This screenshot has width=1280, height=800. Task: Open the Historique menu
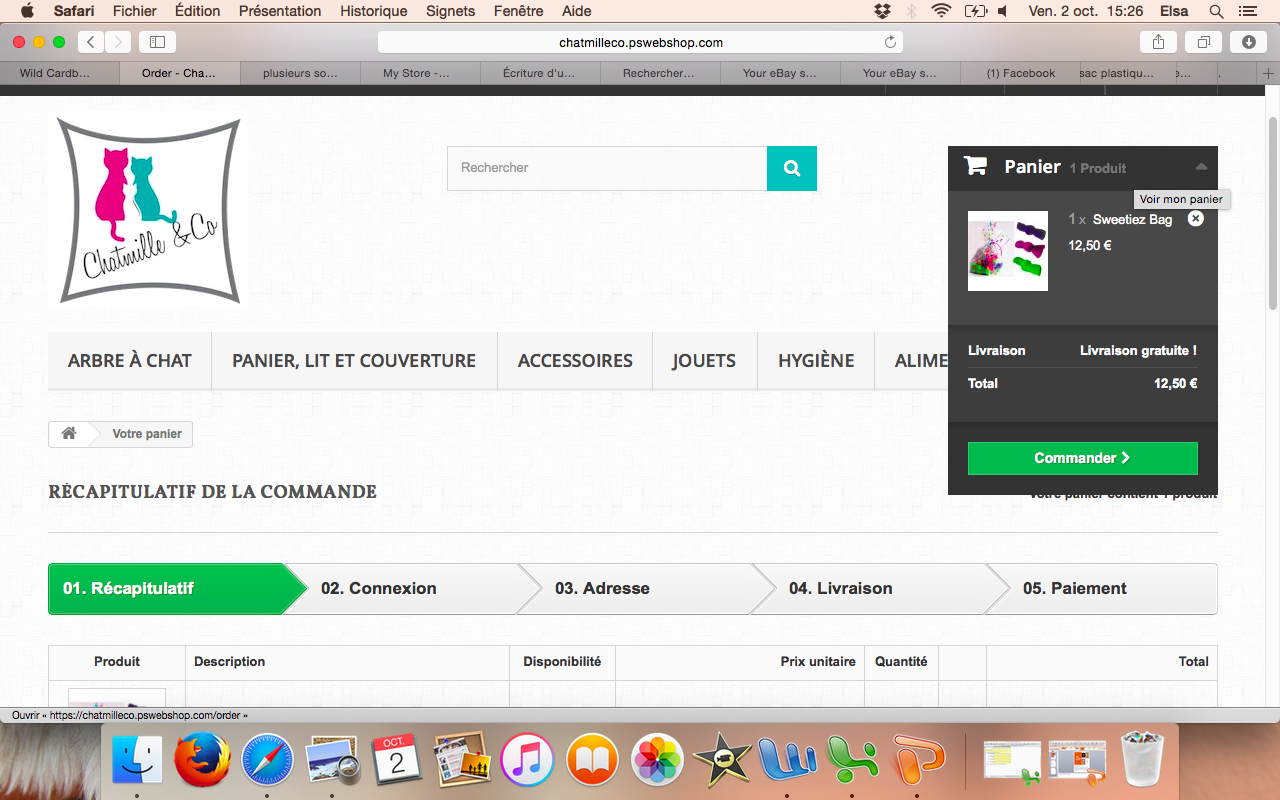(374, 11)
